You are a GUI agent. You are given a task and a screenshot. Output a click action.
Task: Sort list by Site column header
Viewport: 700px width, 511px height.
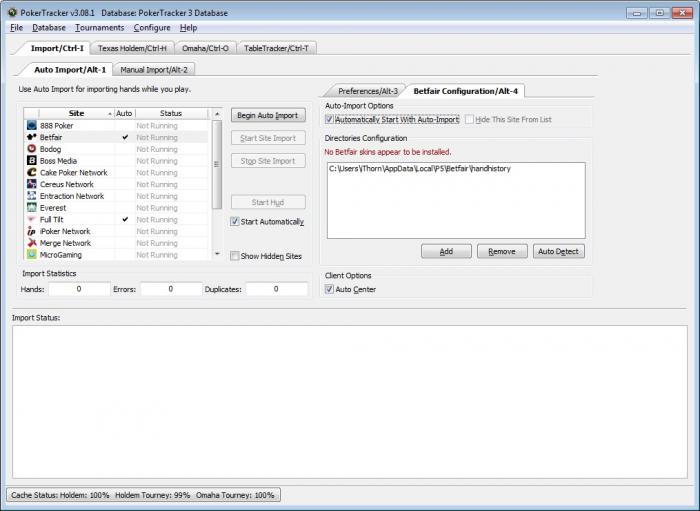pos(76,113)
